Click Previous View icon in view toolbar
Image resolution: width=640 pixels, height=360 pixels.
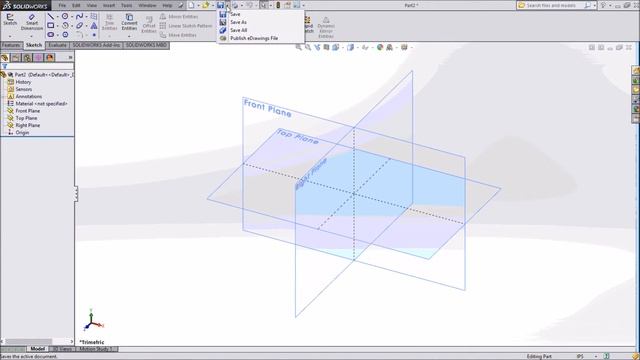pyautogui.click(x=317, y=47)
